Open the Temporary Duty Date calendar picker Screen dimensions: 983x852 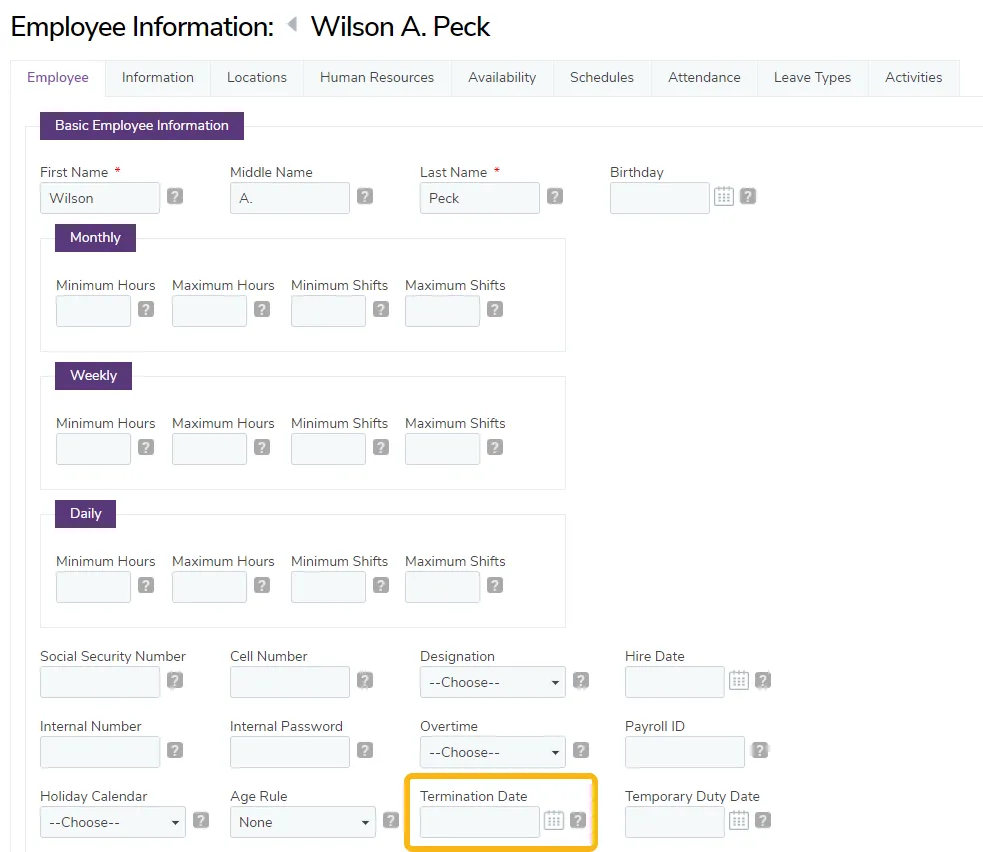coord(739,820)
